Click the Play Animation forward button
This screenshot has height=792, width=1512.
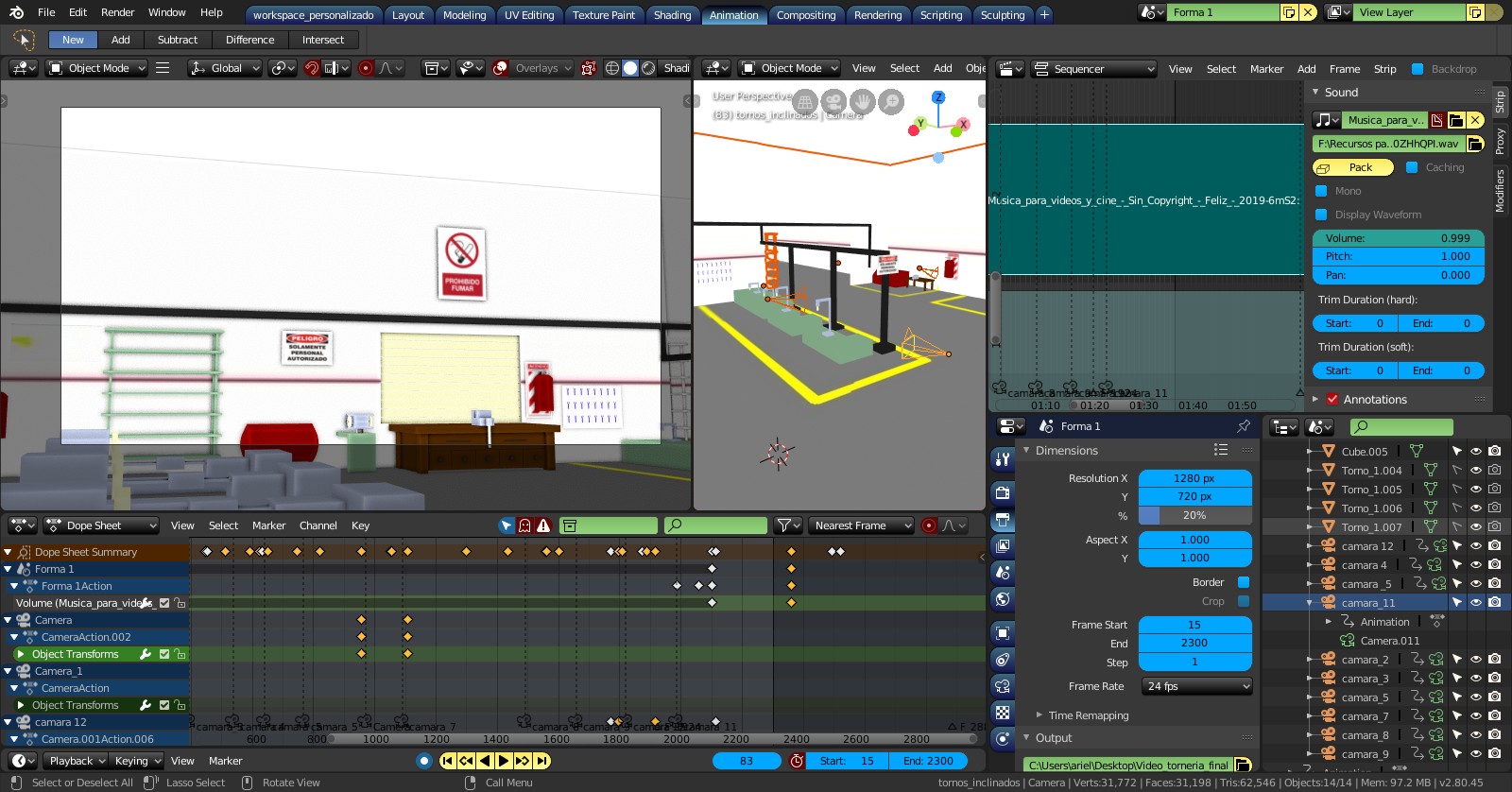504,761
